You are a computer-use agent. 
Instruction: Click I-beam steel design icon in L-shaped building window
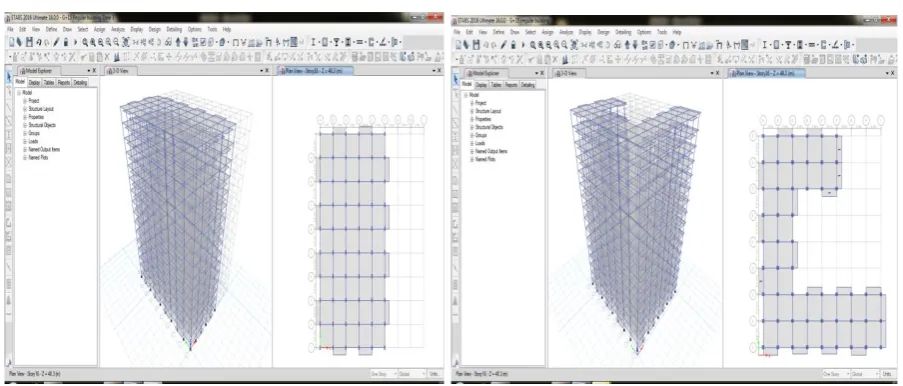coord(765,44)
